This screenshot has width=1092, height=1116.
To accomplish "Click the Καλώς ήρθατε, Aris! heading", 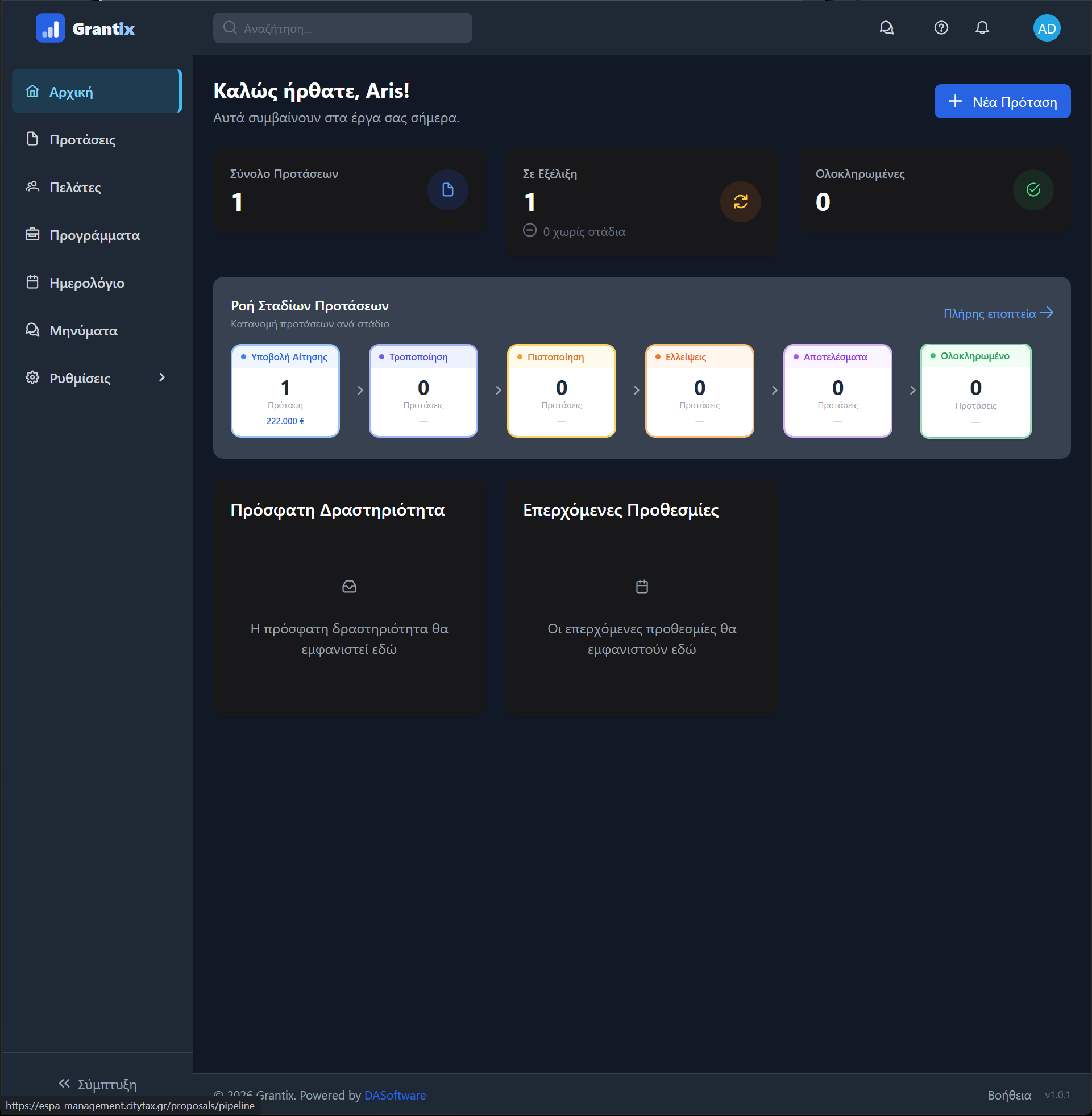I will [x=312, y=90].
